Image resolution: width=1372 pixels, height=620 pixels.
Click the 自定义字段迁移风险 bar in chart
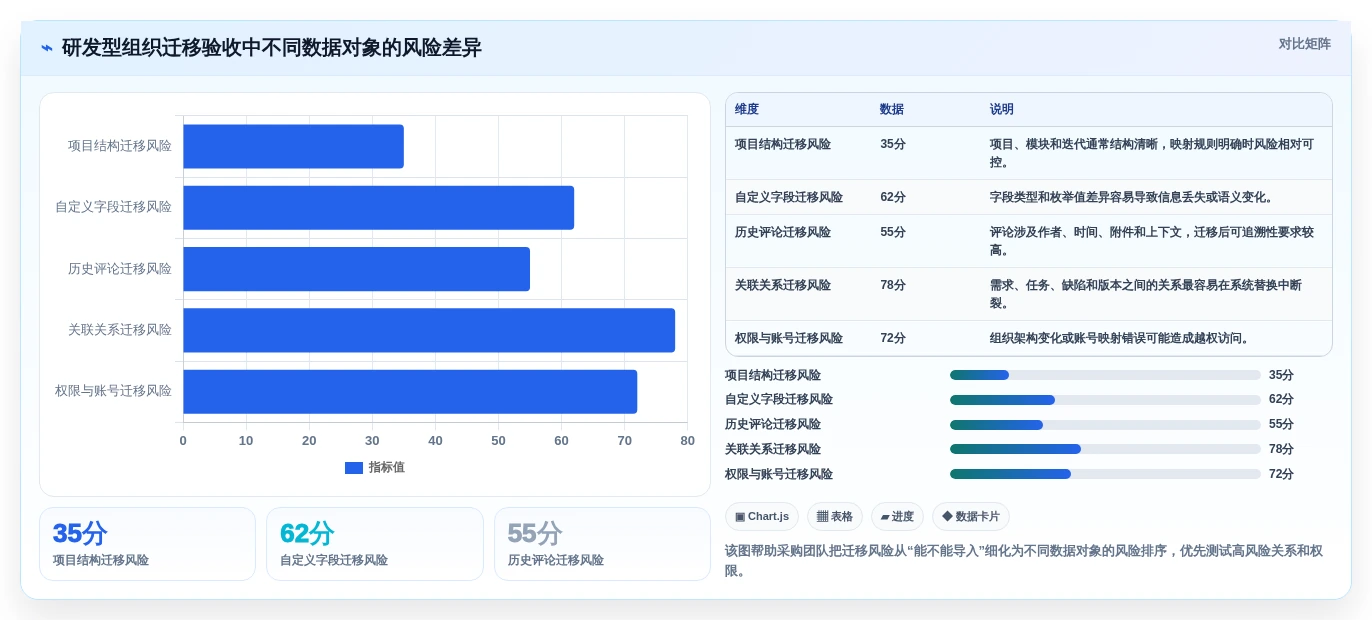(378, 207)
